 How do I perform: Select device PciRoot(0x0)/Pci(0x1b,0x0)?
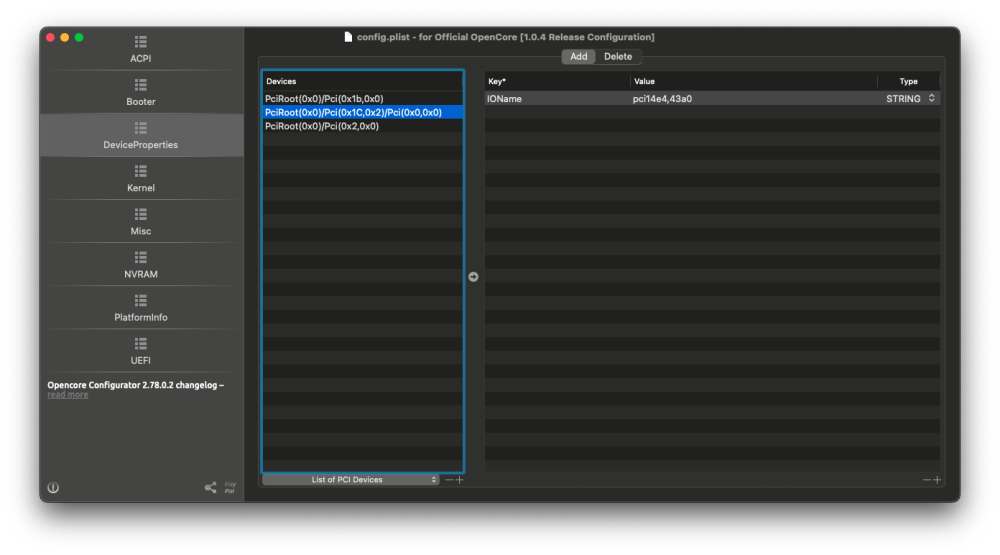(362, 99)
